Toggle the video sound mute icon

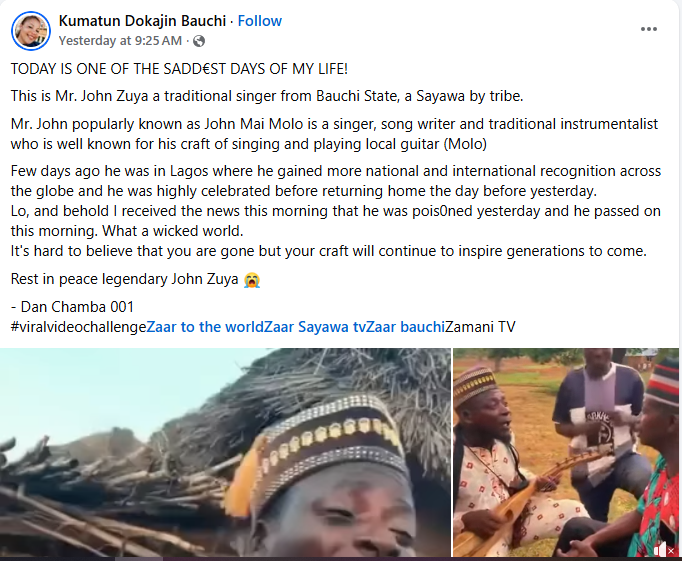tap(661, 548)
